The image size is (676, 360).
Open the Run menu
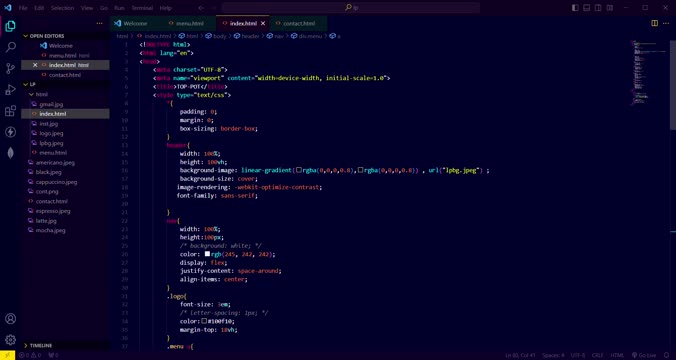point(119,8)
